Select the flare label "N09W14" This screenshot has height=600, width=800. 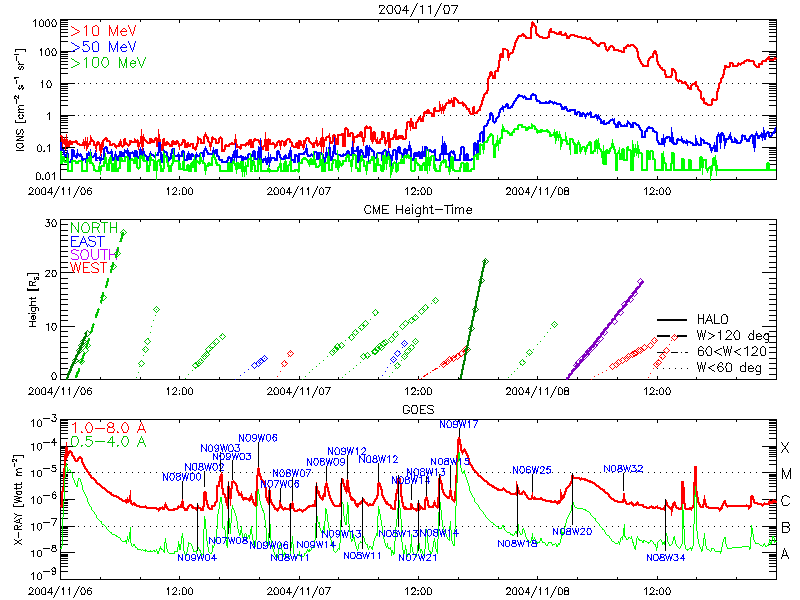(x=316, y=544)
